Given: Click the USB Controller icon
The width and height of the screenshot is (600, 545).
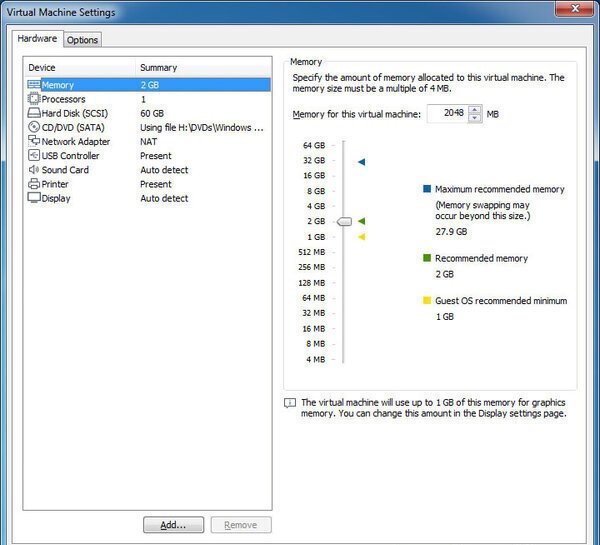Looking at the screenshot, I should click(34, 155).
